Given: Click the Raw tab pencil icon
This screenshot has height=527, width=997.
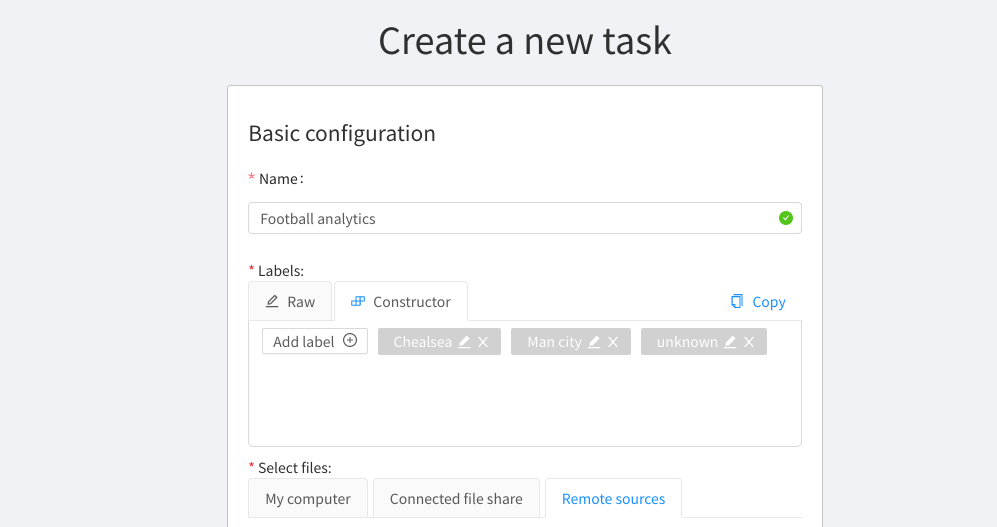Looking at the screenshot, I should click(x=272, y=301).
